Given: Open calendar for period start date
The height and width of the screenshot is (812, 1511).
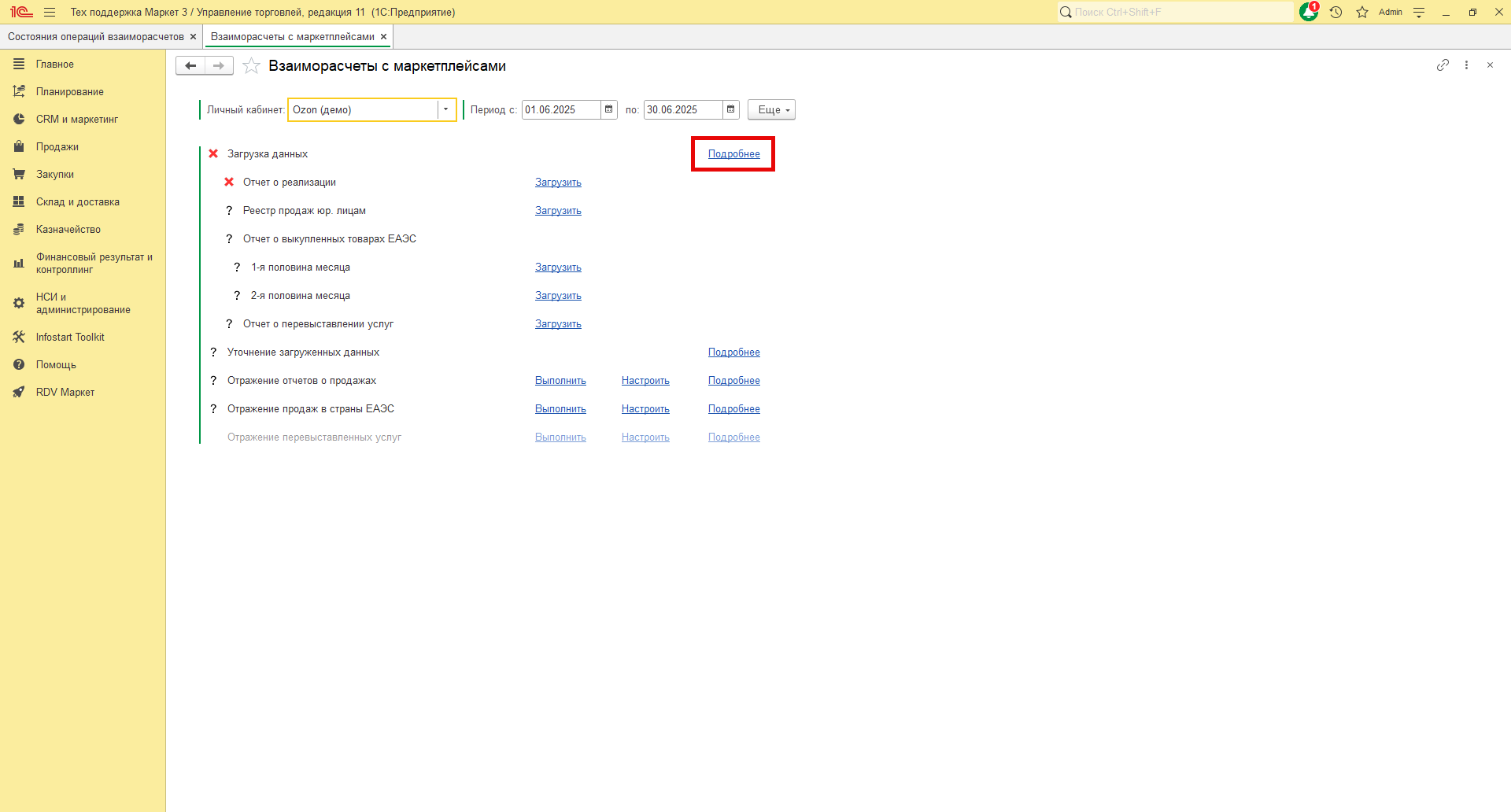Looking at the screenshot, I should tap(608, 109).
